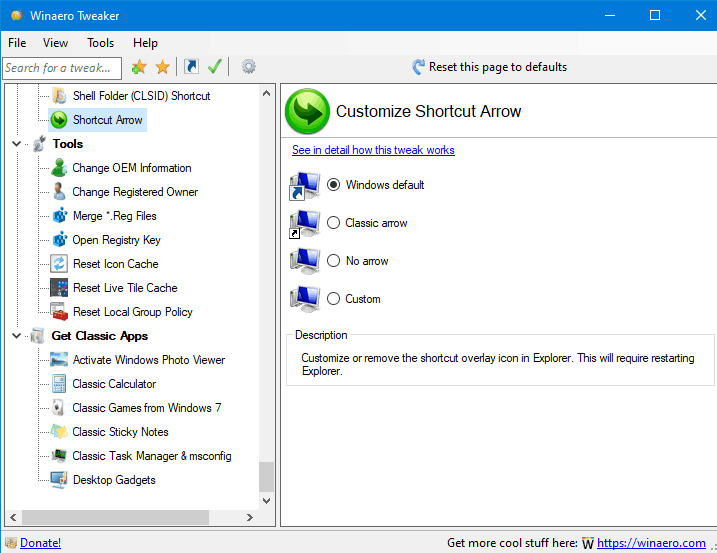Click Change Registered Owner person icon
The width and height of the screenshot is (717, 553).
(x=59, y=192)
